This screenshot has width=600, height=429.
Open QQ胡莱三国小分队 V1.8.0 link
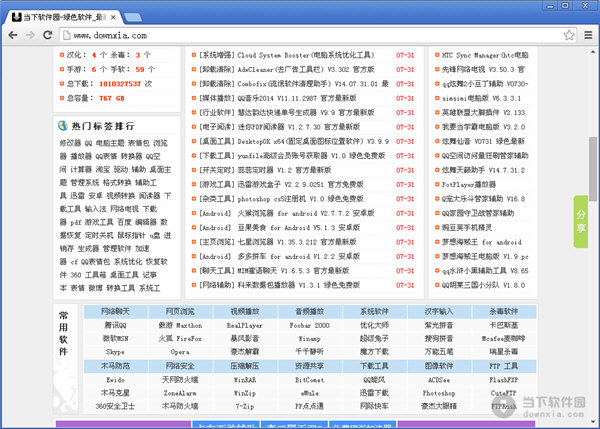click(483, 285)
